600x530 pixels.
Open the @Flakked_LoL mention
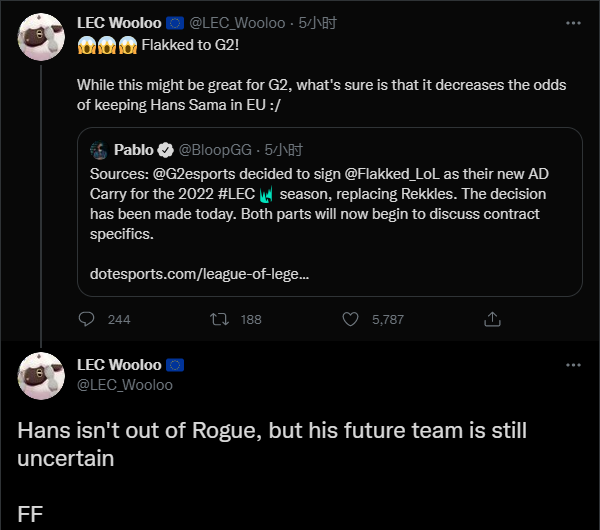pyautogui.click(x=392, y=174)
